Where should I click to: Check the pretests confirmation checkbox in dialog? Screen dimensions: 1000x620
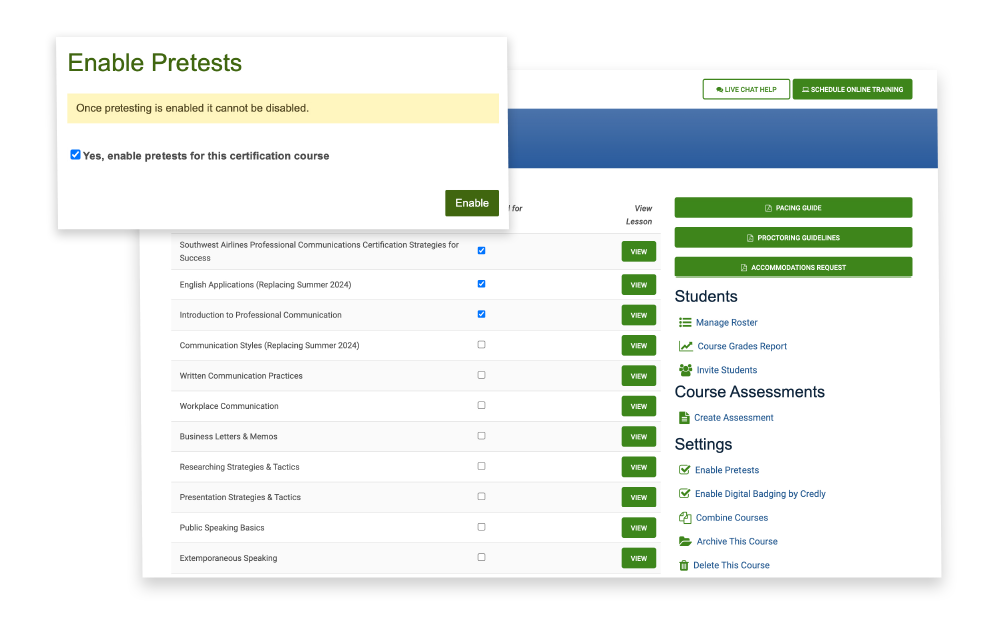pos(75,155)
